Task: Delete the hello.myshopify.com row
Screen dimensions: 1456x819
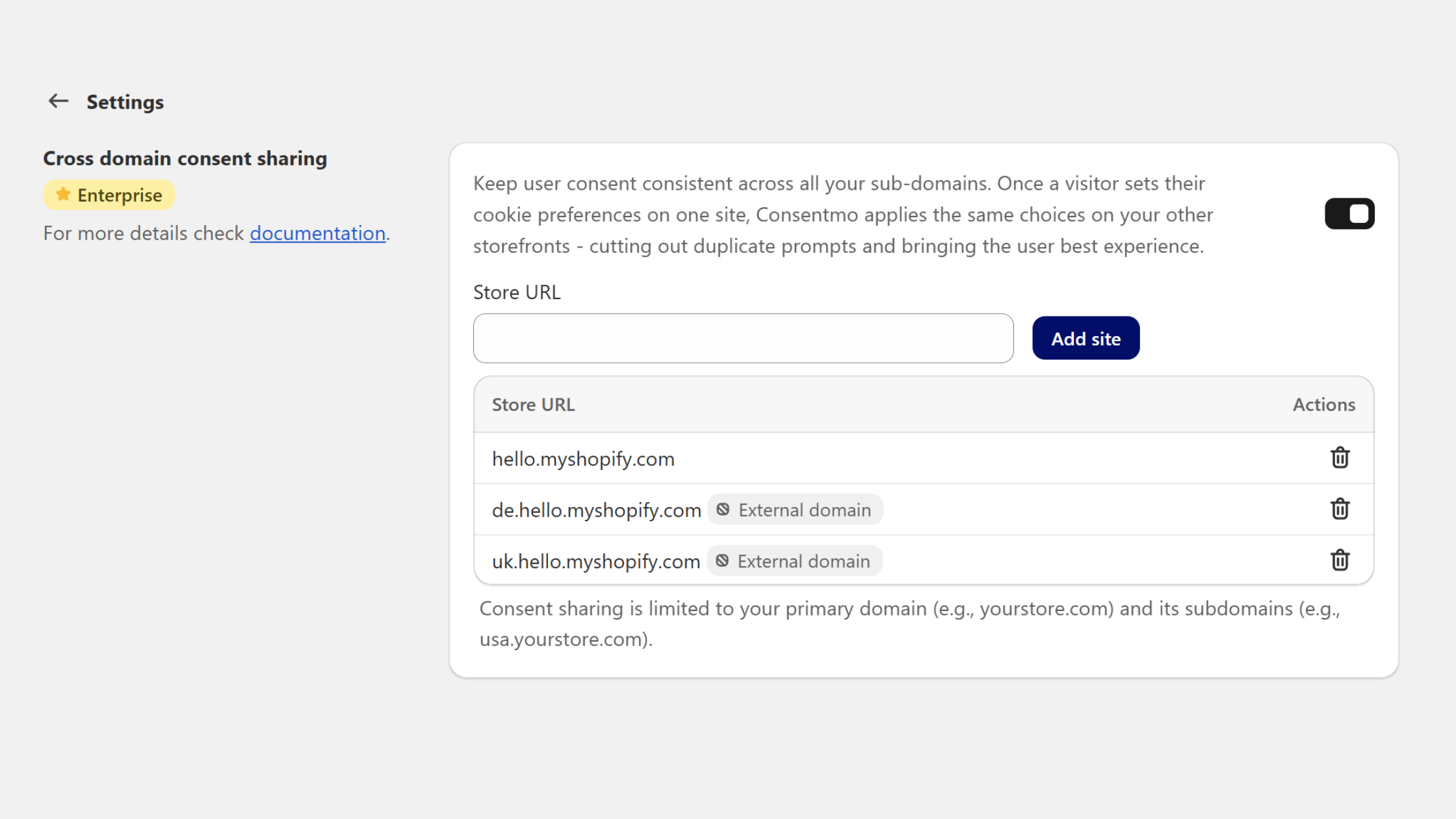Action: click(1340, 458)
